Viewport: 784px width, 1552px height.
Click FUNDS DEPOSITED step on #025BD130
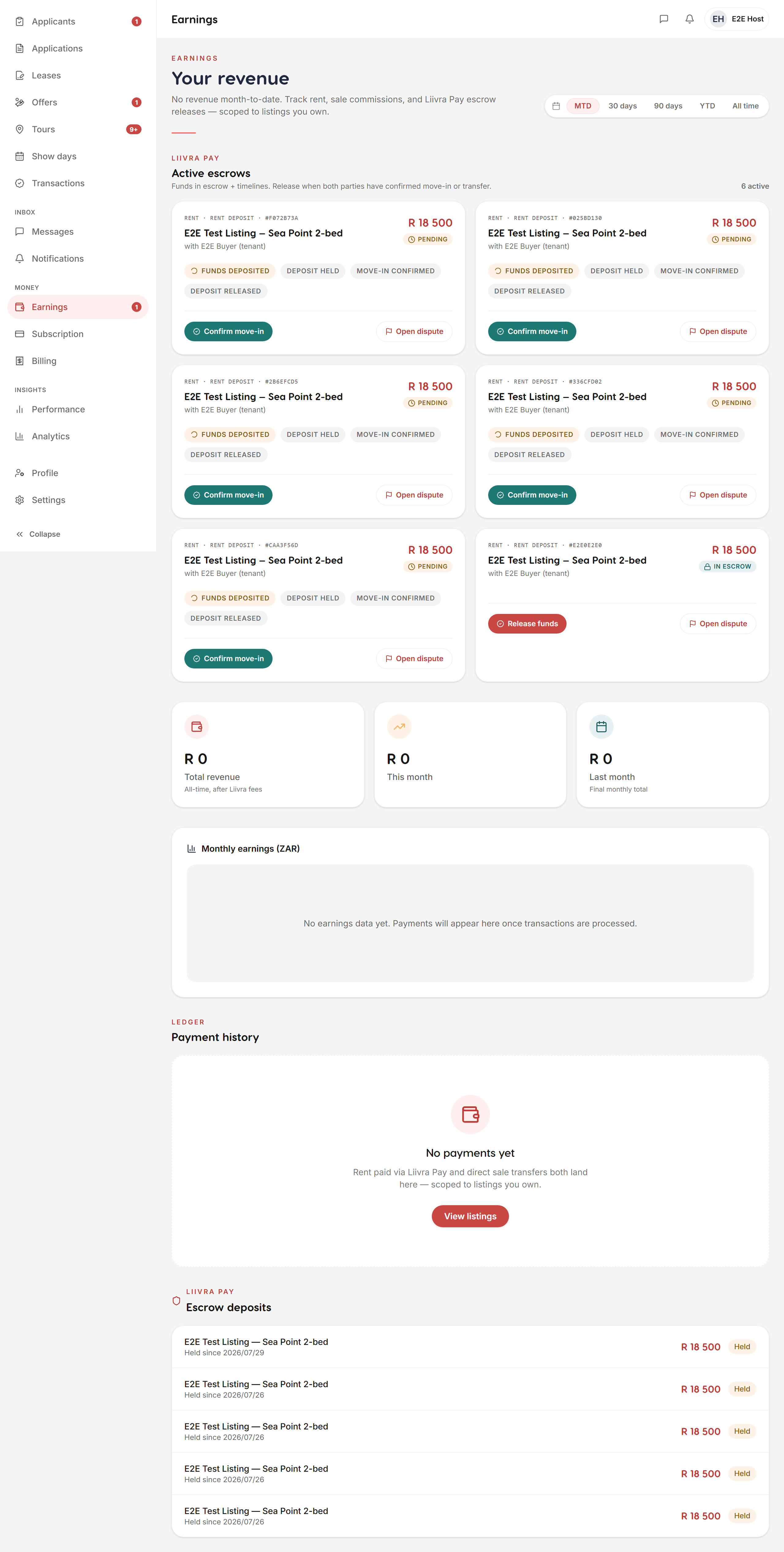533,271
